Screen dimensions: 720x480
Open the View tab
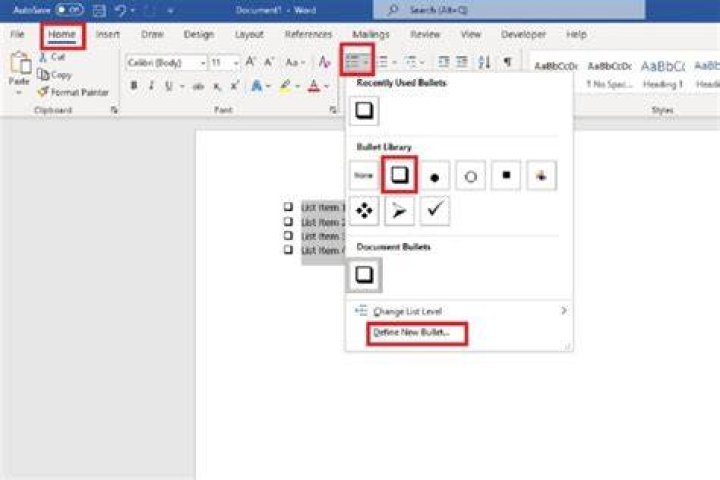point(471,34)
